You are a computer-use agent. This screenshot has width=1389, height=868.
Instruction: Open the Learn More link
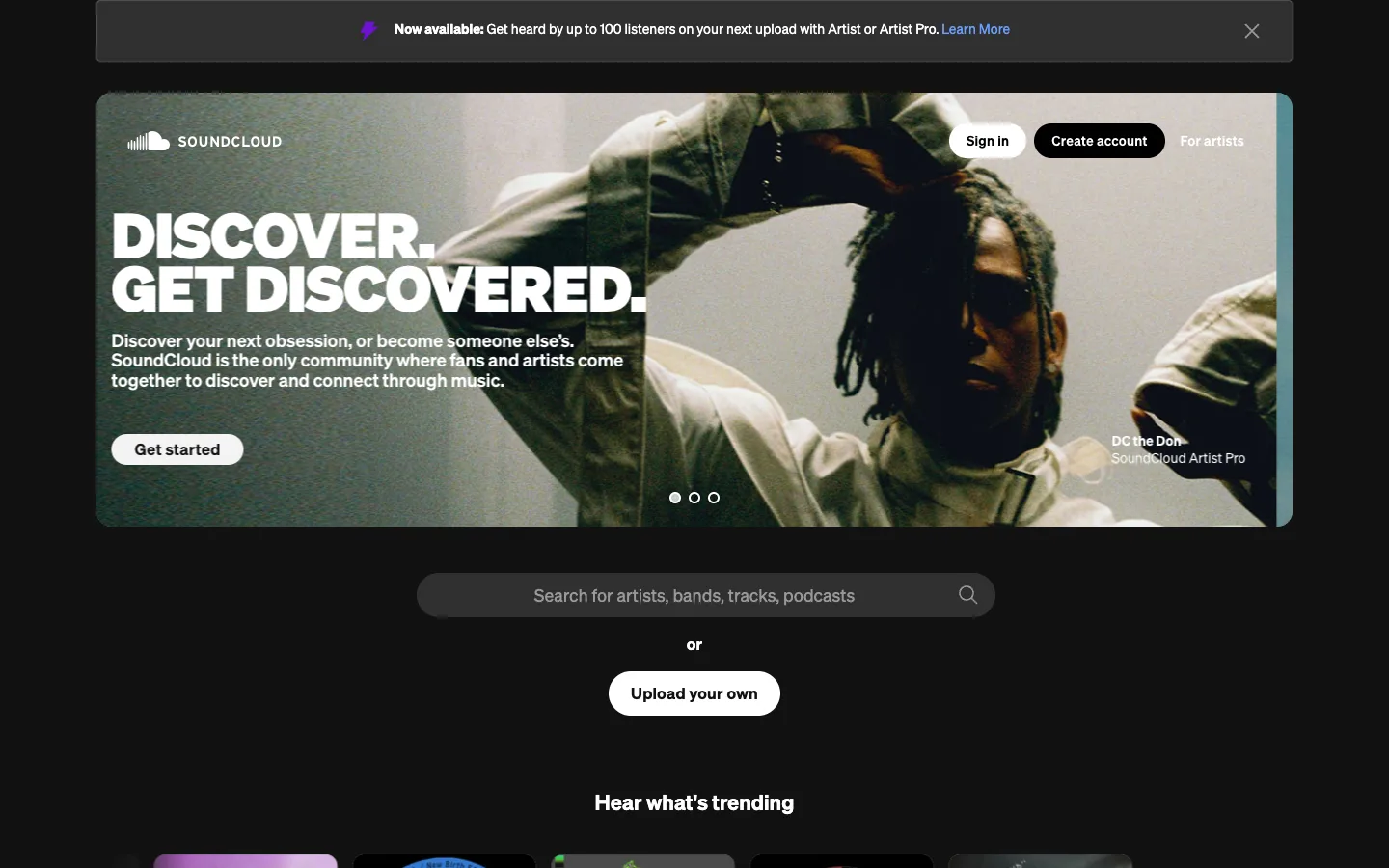click(975, 29)
